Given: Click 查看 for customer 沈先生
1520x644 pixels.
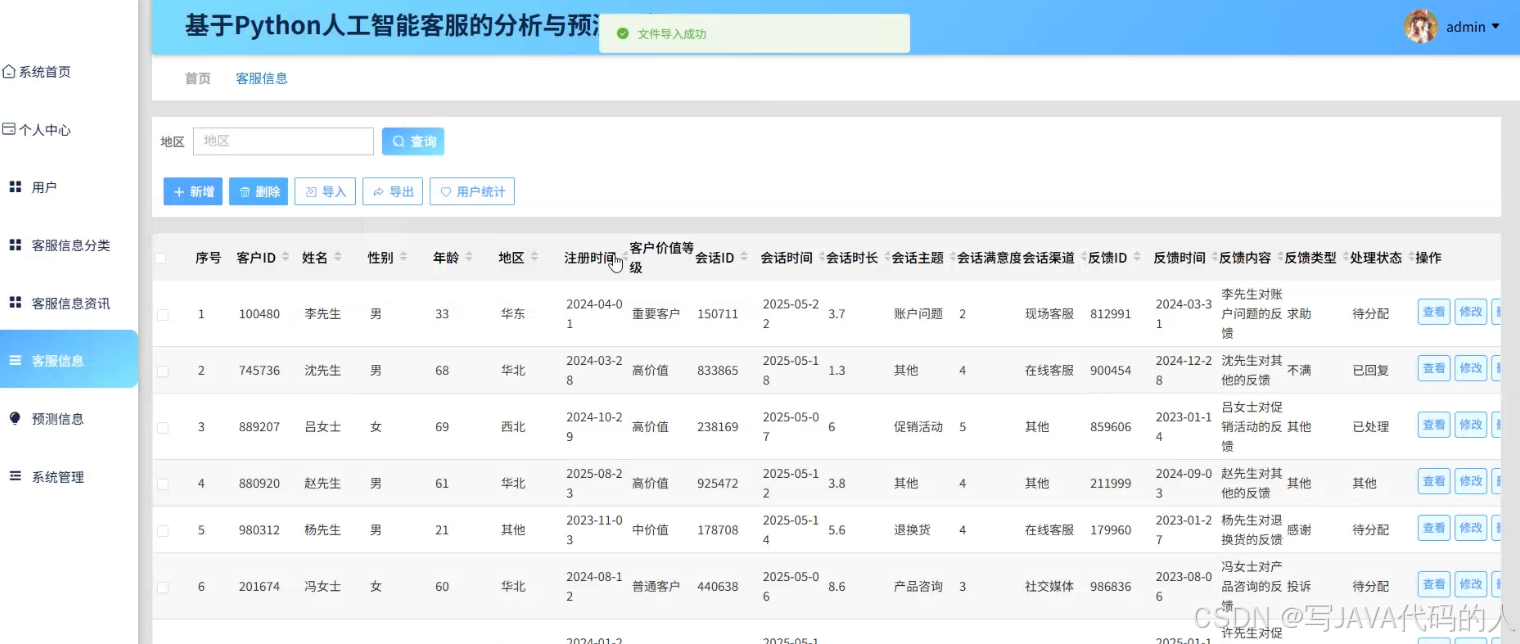Looking at the screenshot, I should [x=1434, y=368].
